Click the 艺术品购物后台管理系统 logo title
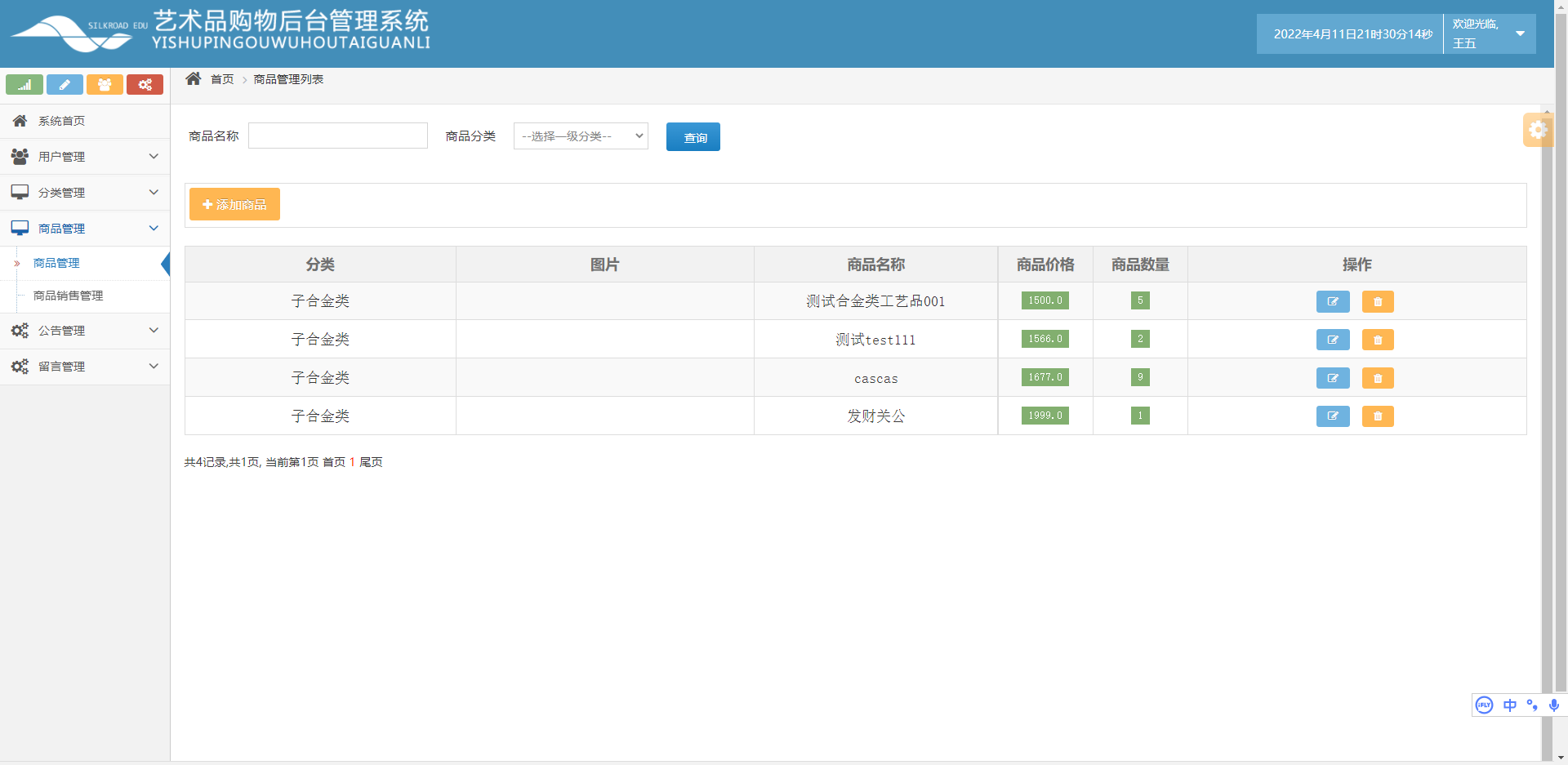1568x765 pixels. [291, 20]
